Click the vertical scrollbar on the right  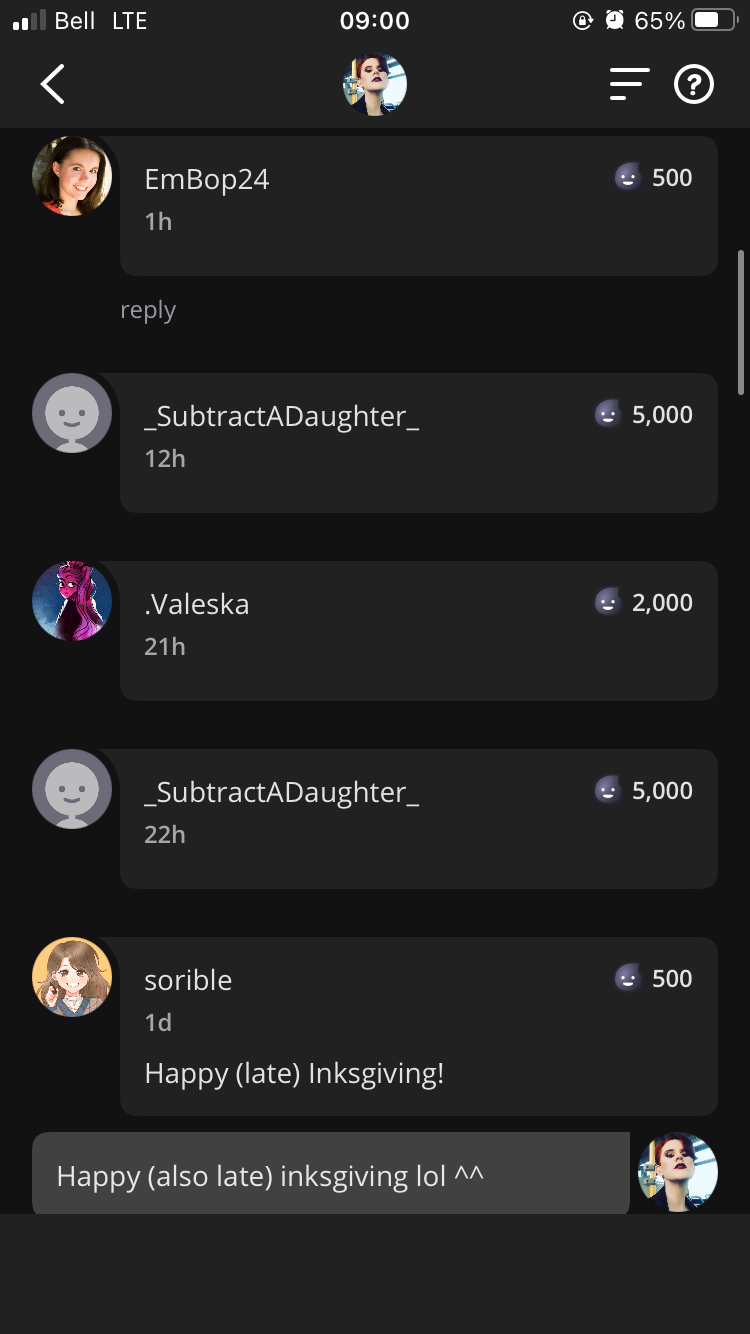click(x=741, y=322)
